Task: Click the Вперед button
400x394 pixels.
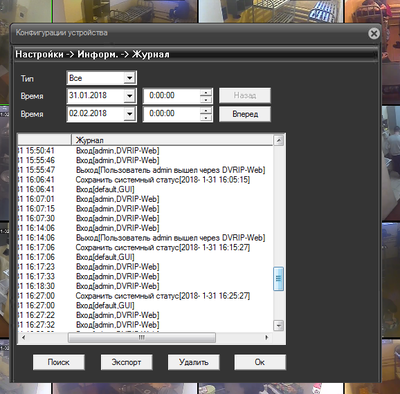Action: [245, 114]
